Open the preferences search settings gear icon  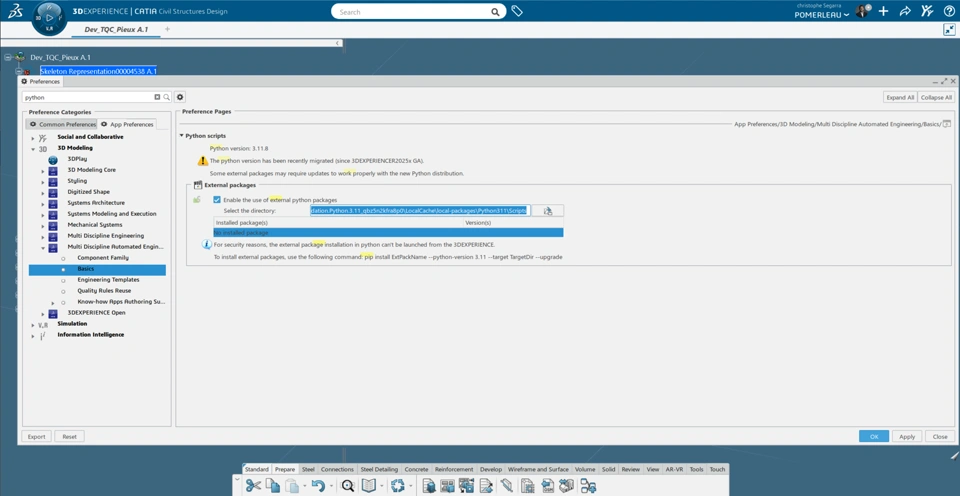180,97
